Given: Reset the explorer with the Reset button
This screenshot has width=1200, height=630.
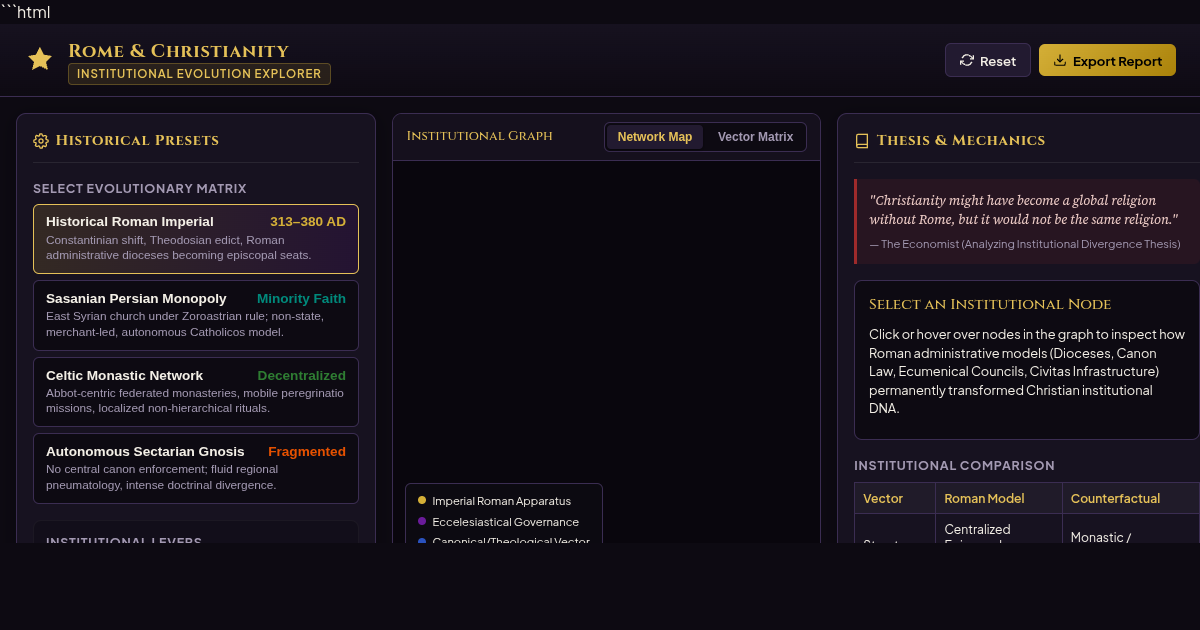Looking at the screenshot, I should (x=988, y=61).
